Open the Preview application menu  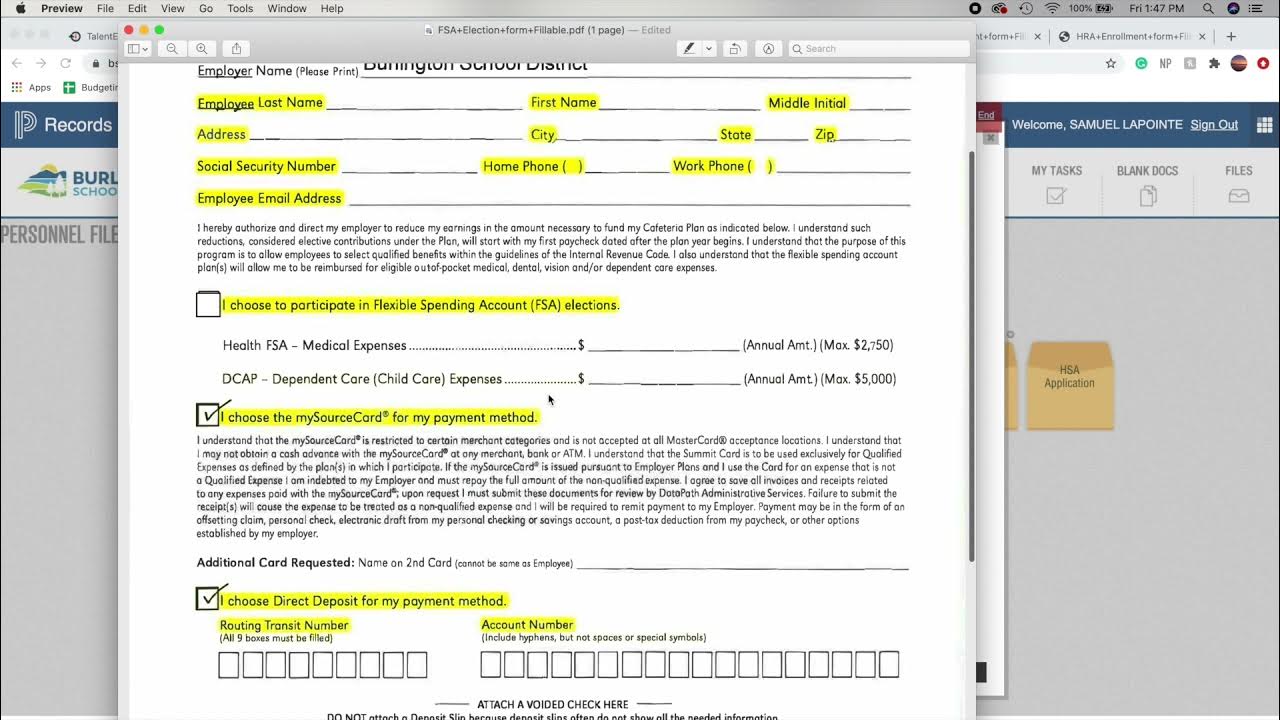point(62,8)
